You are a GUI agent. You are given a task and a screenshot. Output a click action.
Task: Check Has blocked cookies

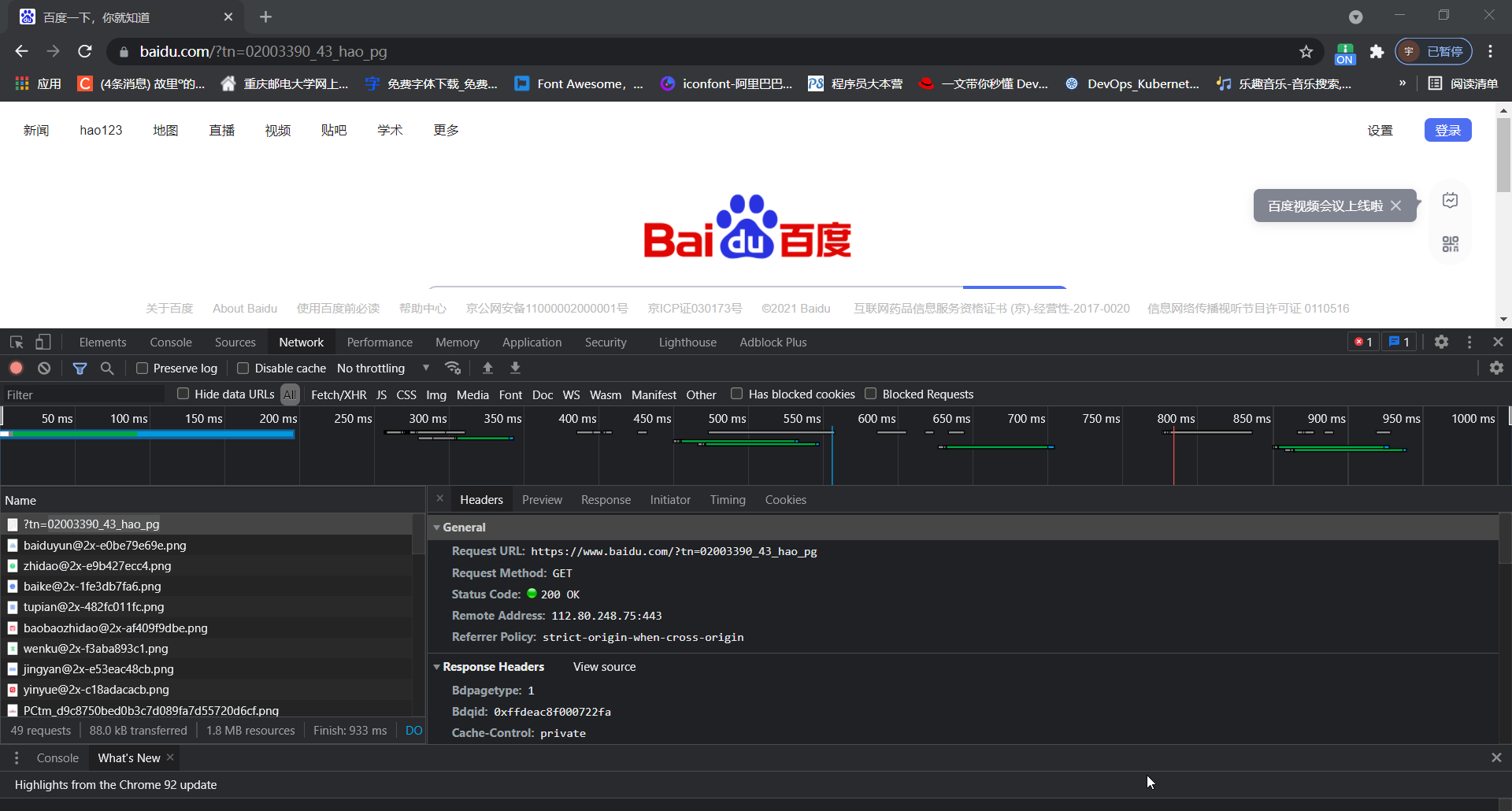(737, 394)
